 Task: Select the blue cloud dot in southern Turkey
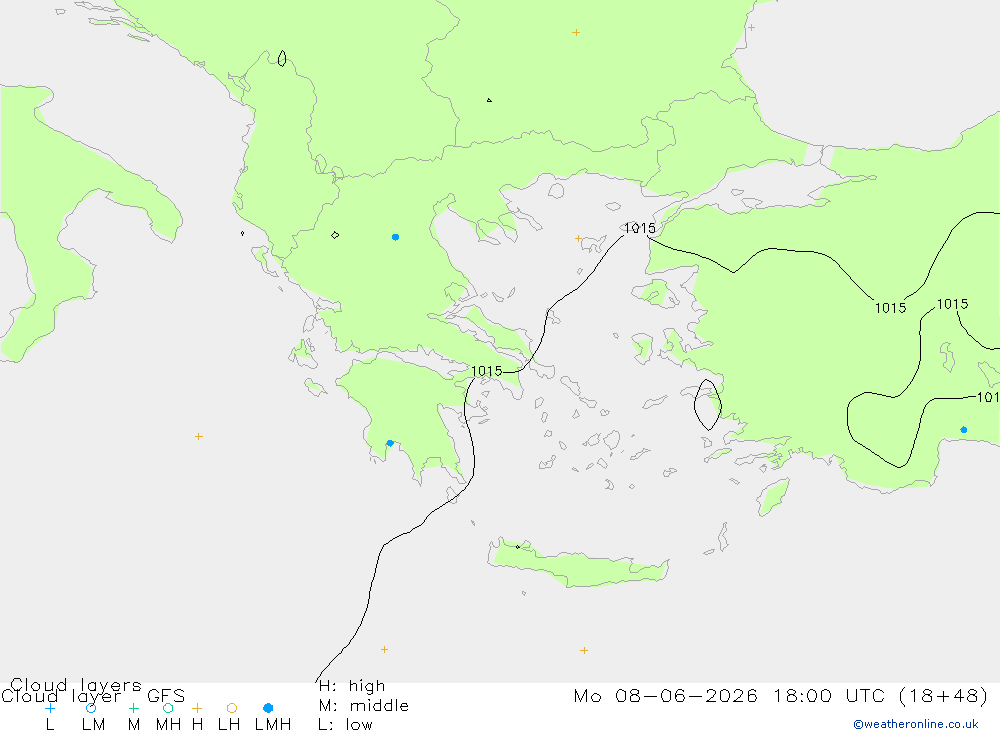(x=964, y=430)
